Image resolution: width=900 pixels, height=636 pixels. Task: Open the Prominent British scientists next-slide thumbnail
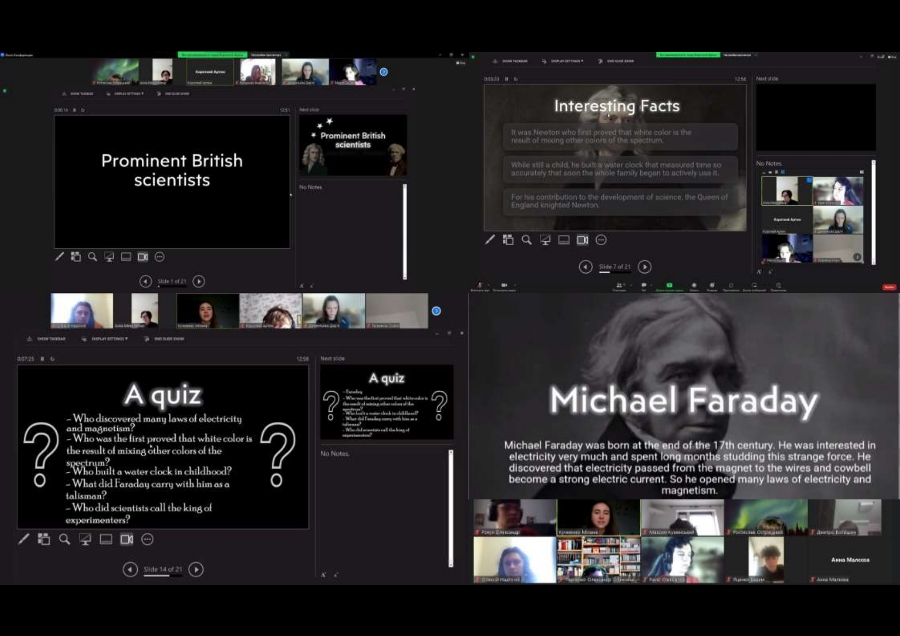click(x=352, y=145)
